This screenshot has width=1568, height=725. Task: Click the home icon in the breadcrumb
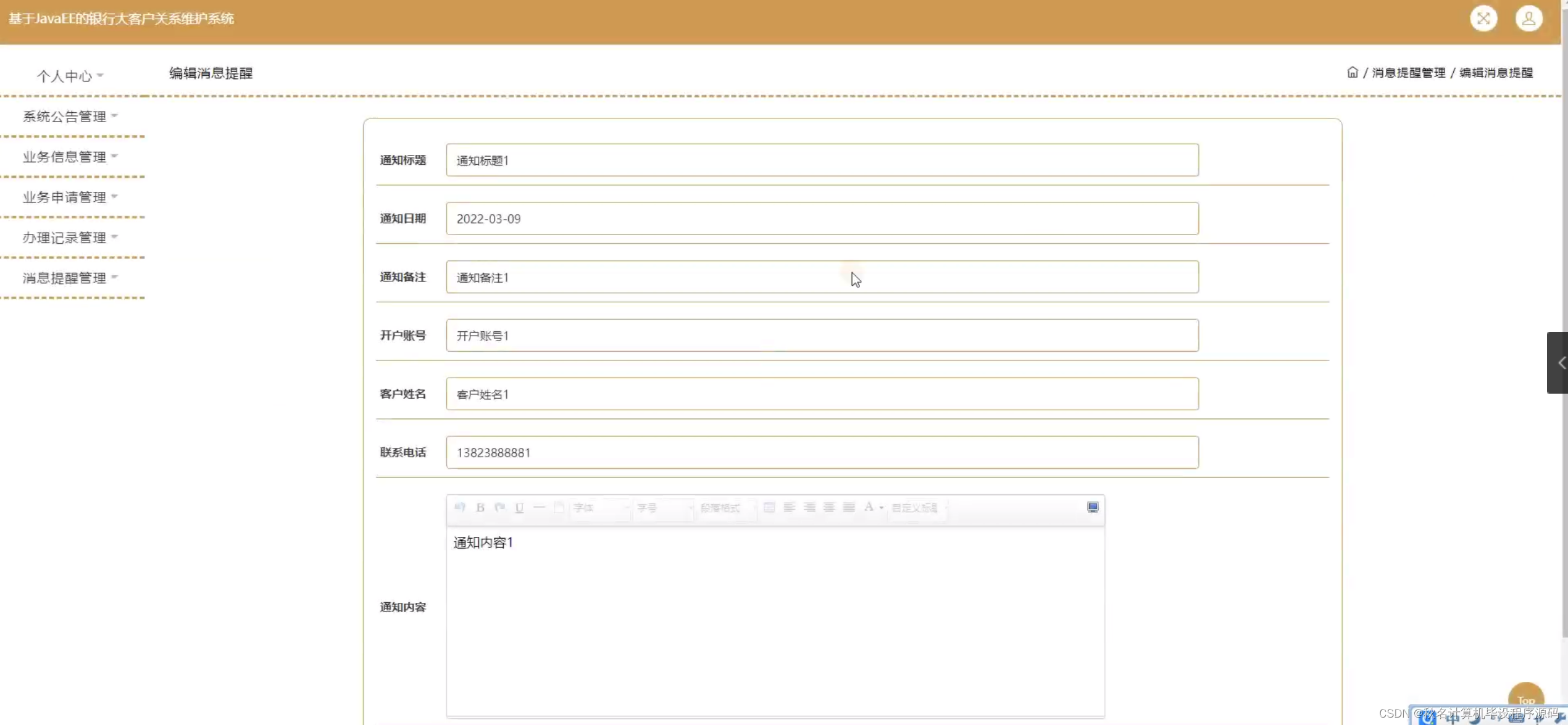click(x=1352, y=72)
